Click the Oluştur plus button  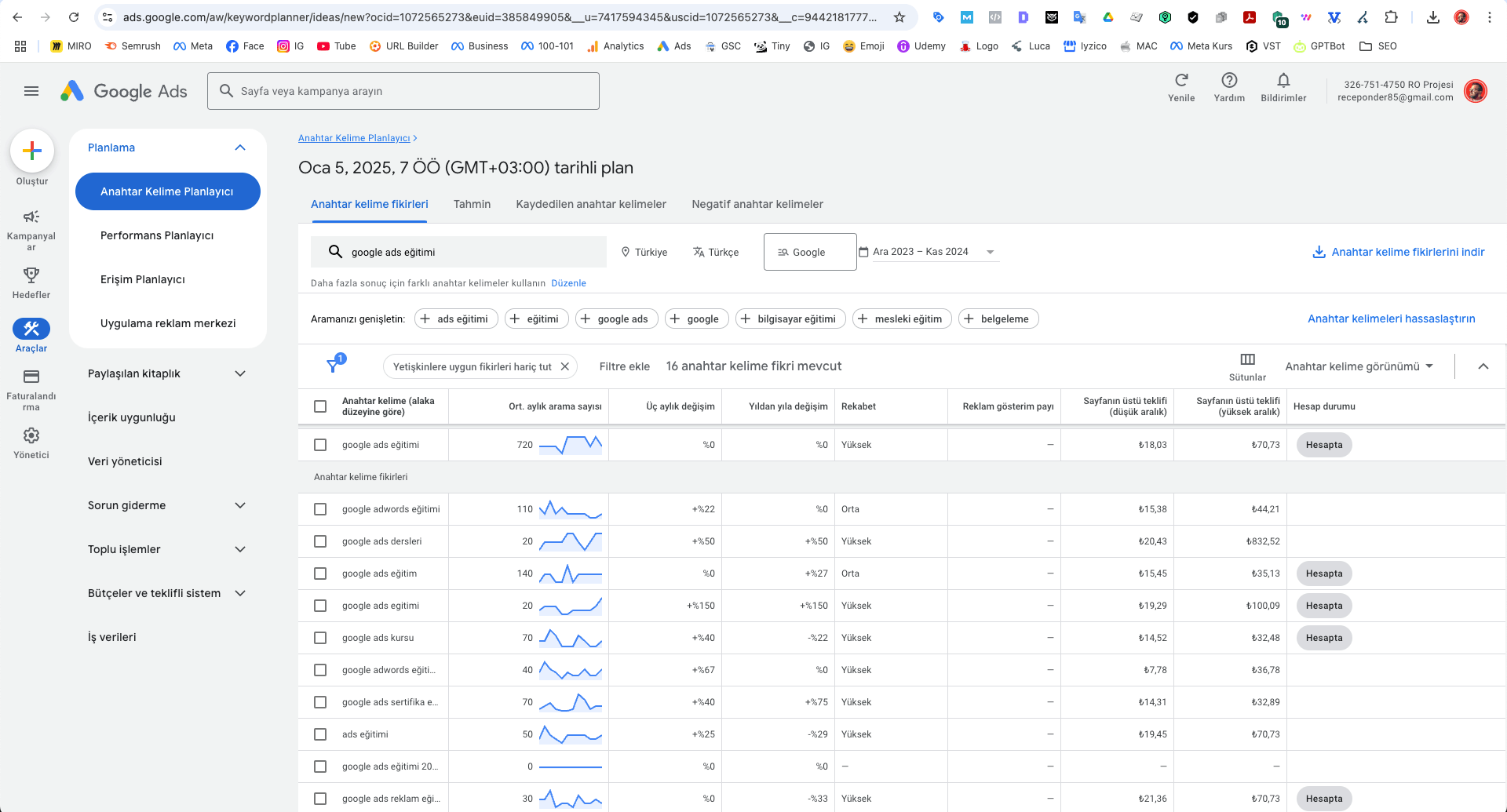[x=32, y=151]
